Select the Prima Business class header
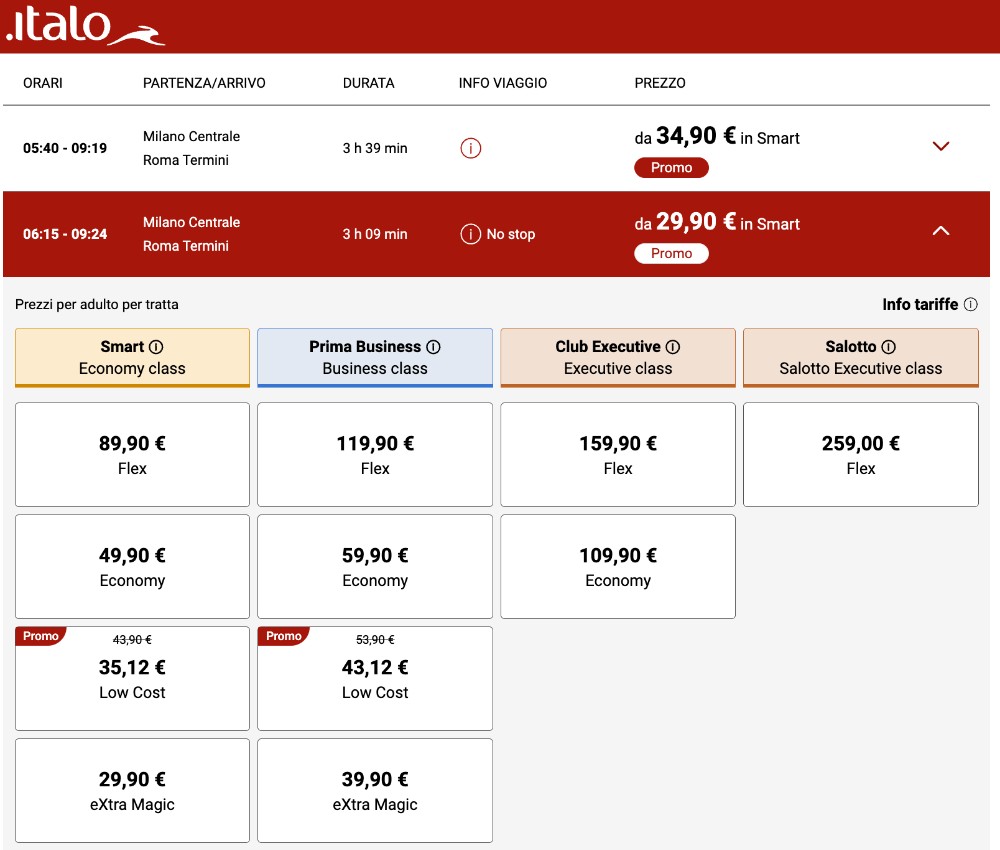 375,358
